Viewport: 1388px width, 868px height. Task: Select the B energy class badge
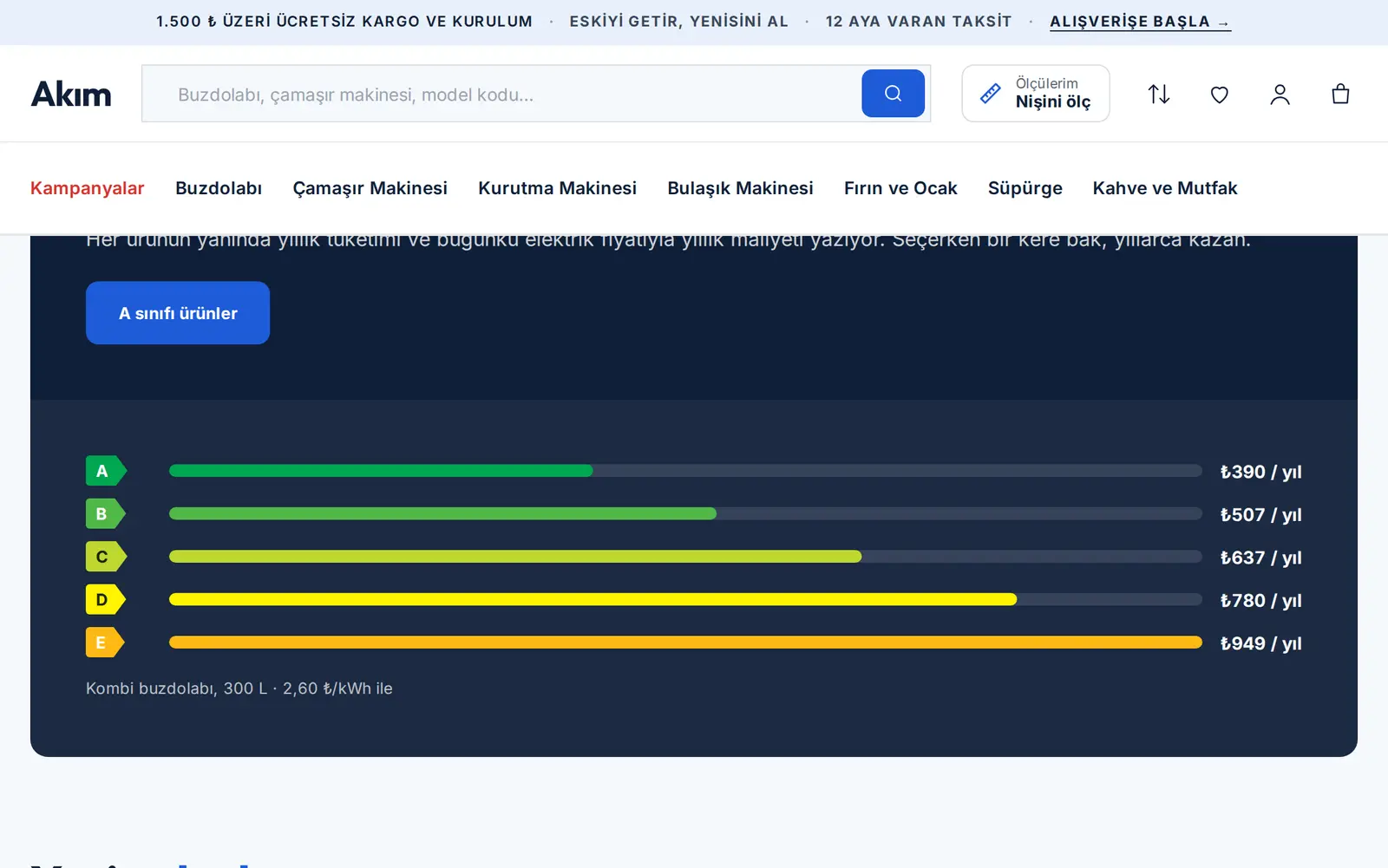(106, 513)
